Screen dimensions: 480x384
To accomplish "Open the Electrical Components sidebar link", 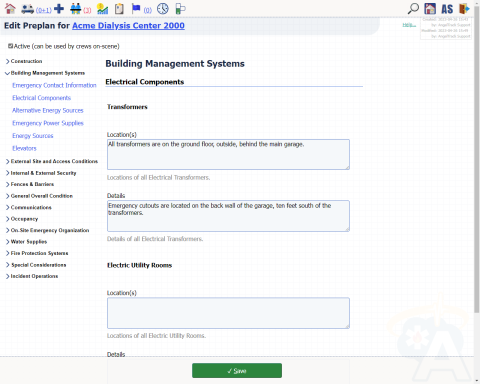I will (x=42, y=98).
